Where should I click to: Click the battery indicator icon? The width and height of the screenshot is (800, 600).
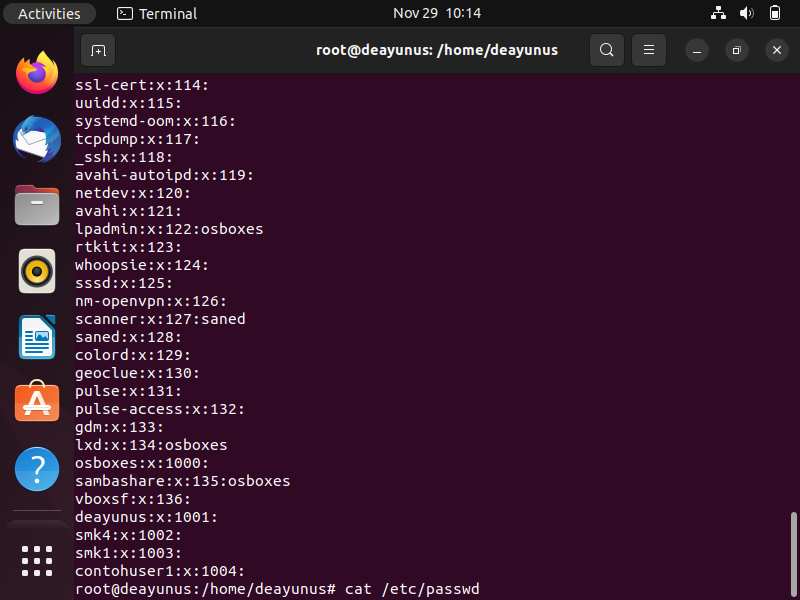(774, 13)
